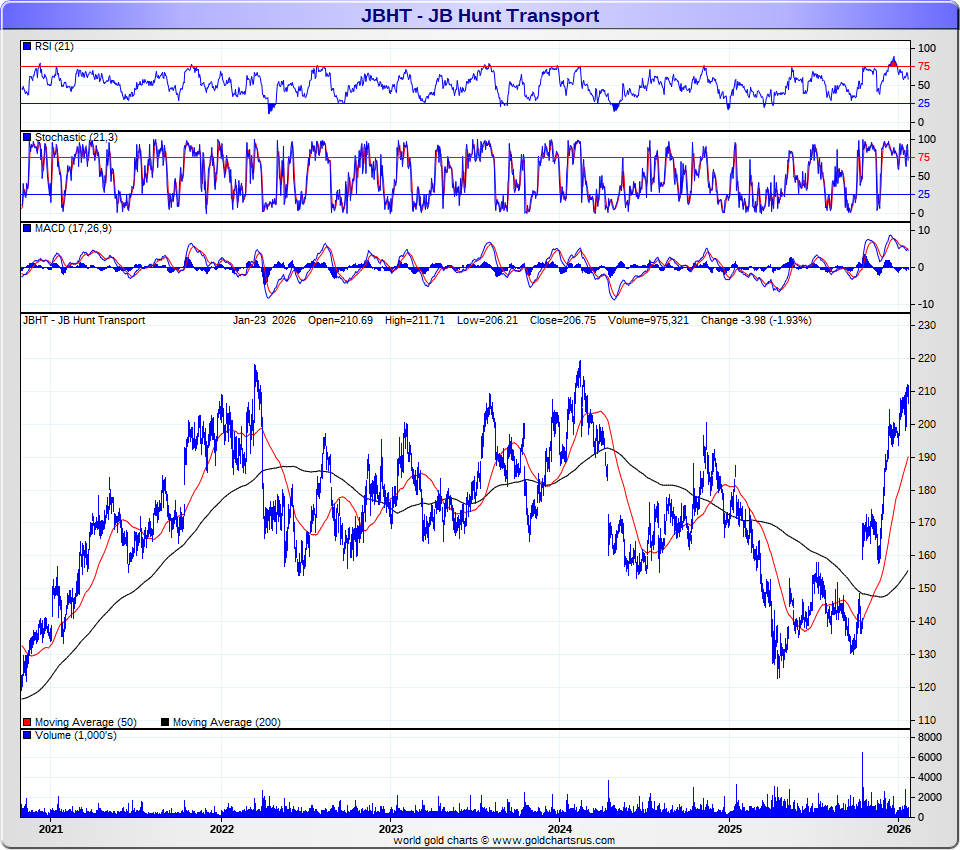Screen dimensions: 960x850
Task: Click the MACD (17,26,9) label
Action: pos(73,228)
